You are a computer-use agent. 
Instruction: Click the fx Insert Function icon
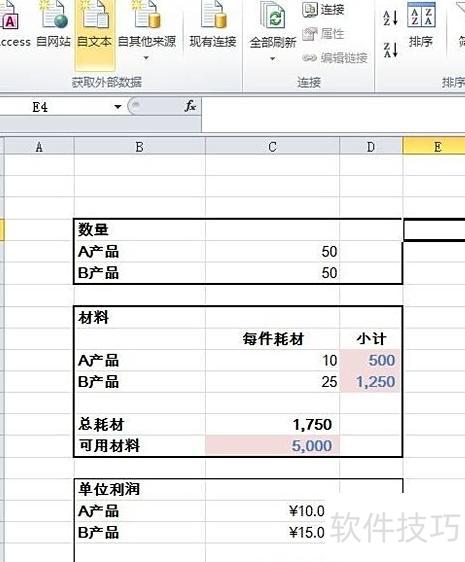click(x=190, y=106)
